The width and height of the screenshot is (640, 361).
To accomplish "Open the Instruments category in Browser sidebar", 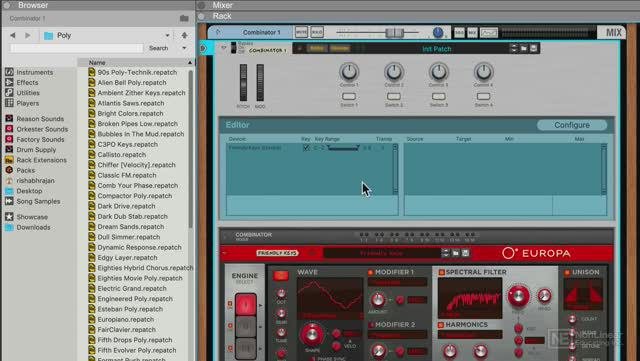I will click(29, 72).
